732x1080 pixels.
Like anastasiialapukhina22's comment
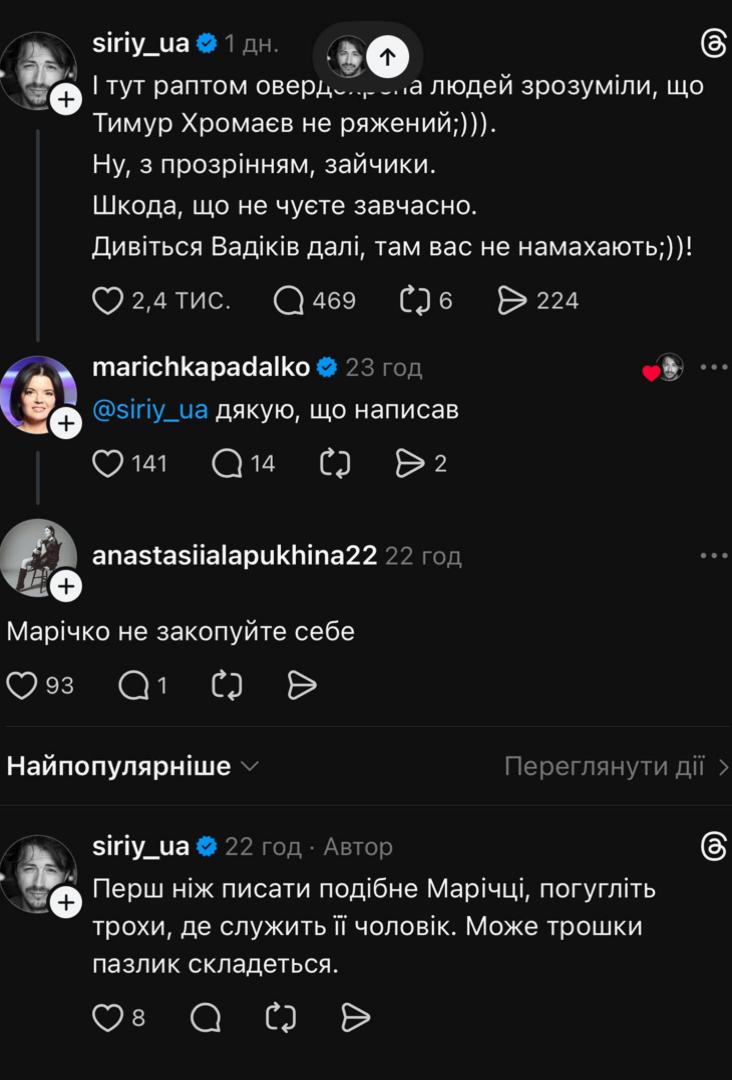pos(22,684)
